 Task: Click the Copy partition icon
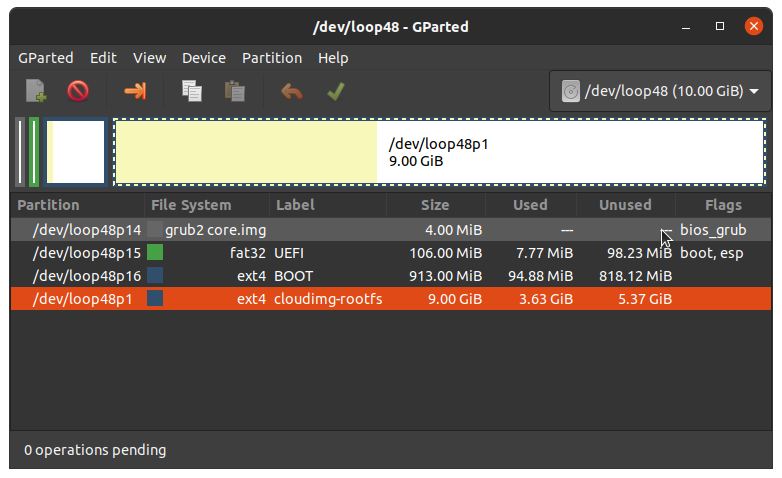point(192,91)
